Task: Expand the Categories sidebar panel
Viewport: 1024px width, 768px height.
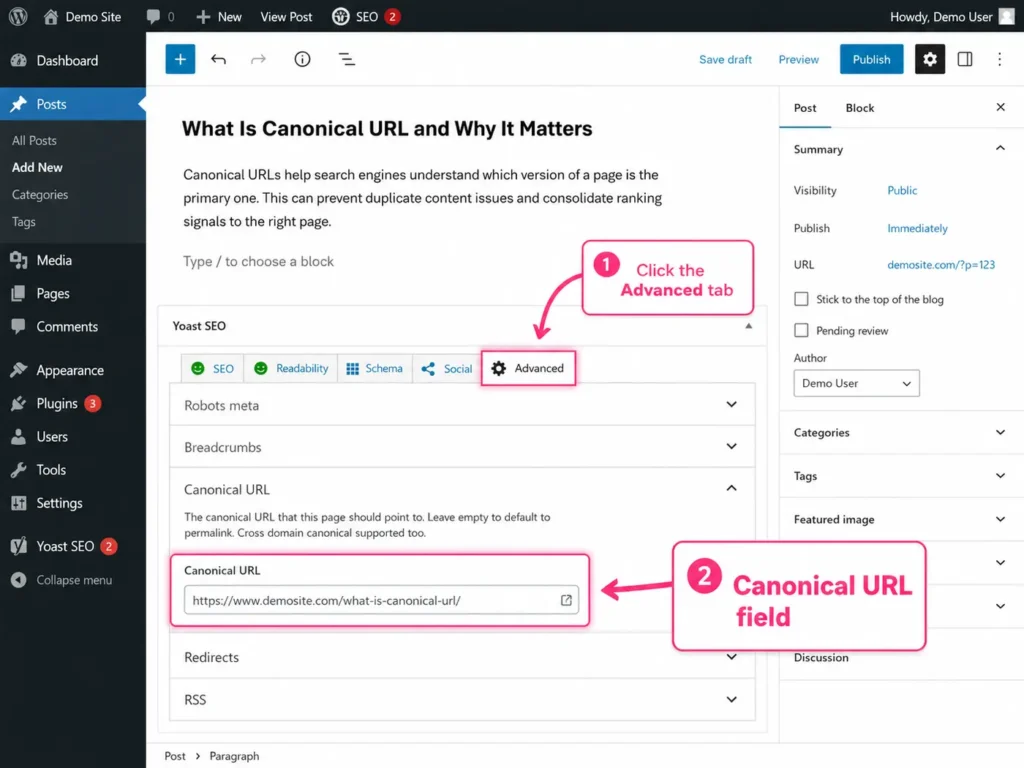Action: point(901,432)
